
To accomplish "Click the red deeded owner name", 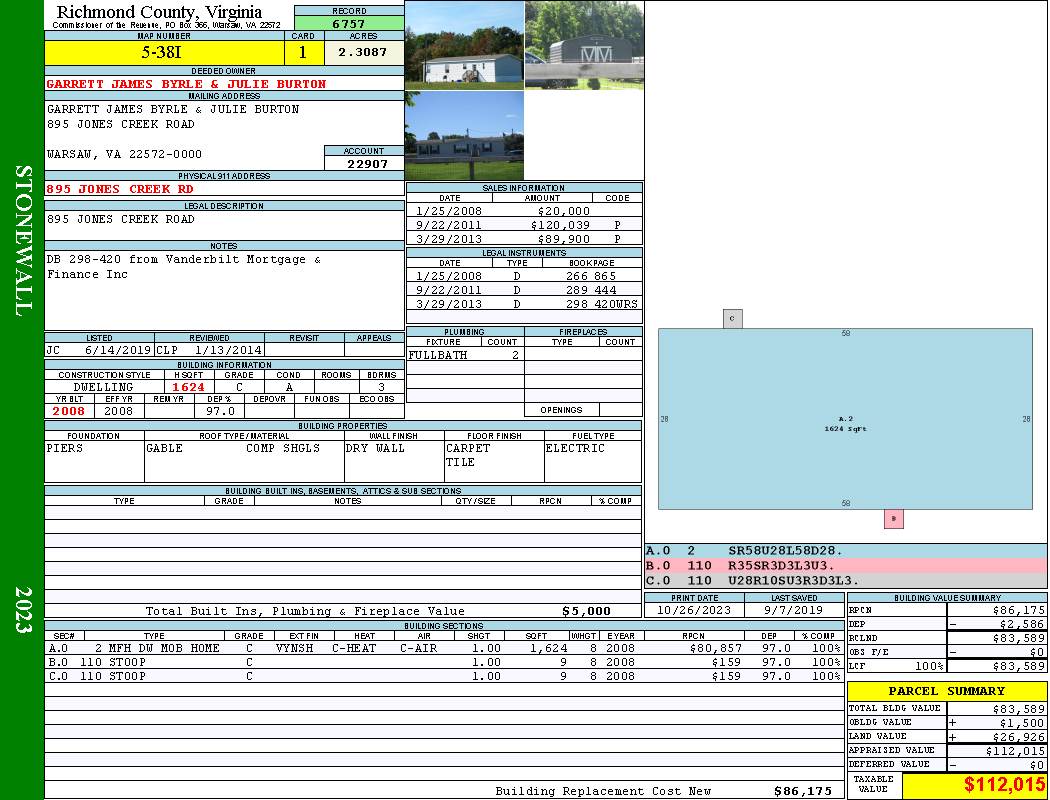I will (x=186, y=84).
